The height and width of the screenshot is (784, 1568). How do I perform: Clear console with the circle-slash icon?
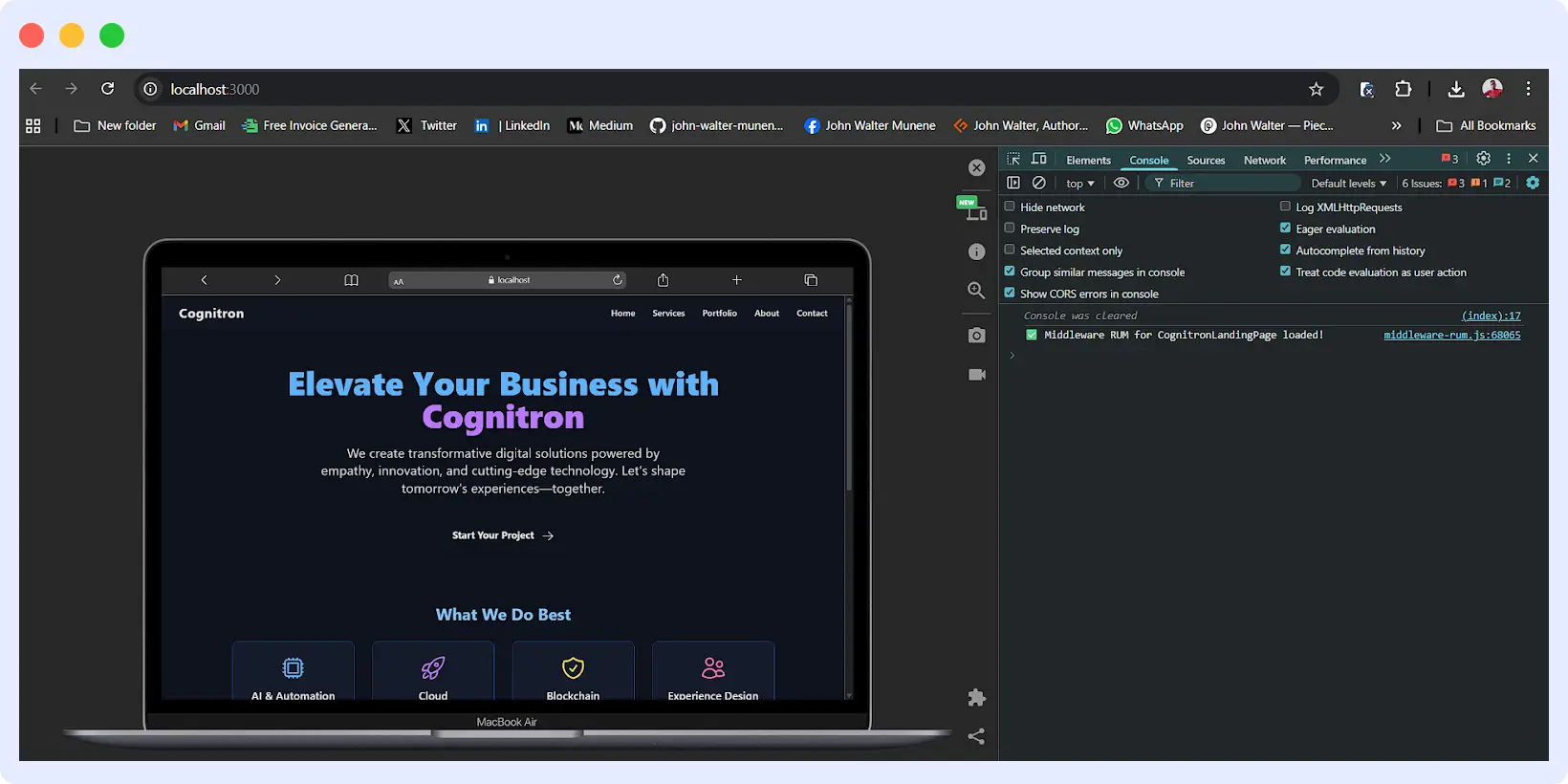1039,183
